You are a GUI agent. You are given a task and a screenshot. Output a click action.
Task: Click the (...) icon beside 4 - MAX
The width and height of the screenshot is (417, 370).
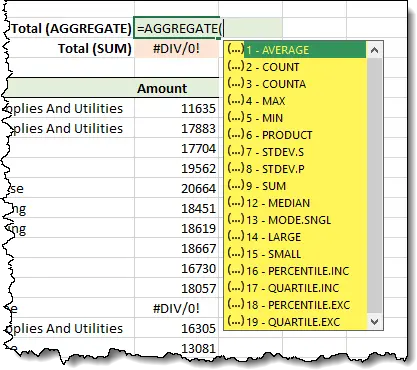click(x=235, y=100)
